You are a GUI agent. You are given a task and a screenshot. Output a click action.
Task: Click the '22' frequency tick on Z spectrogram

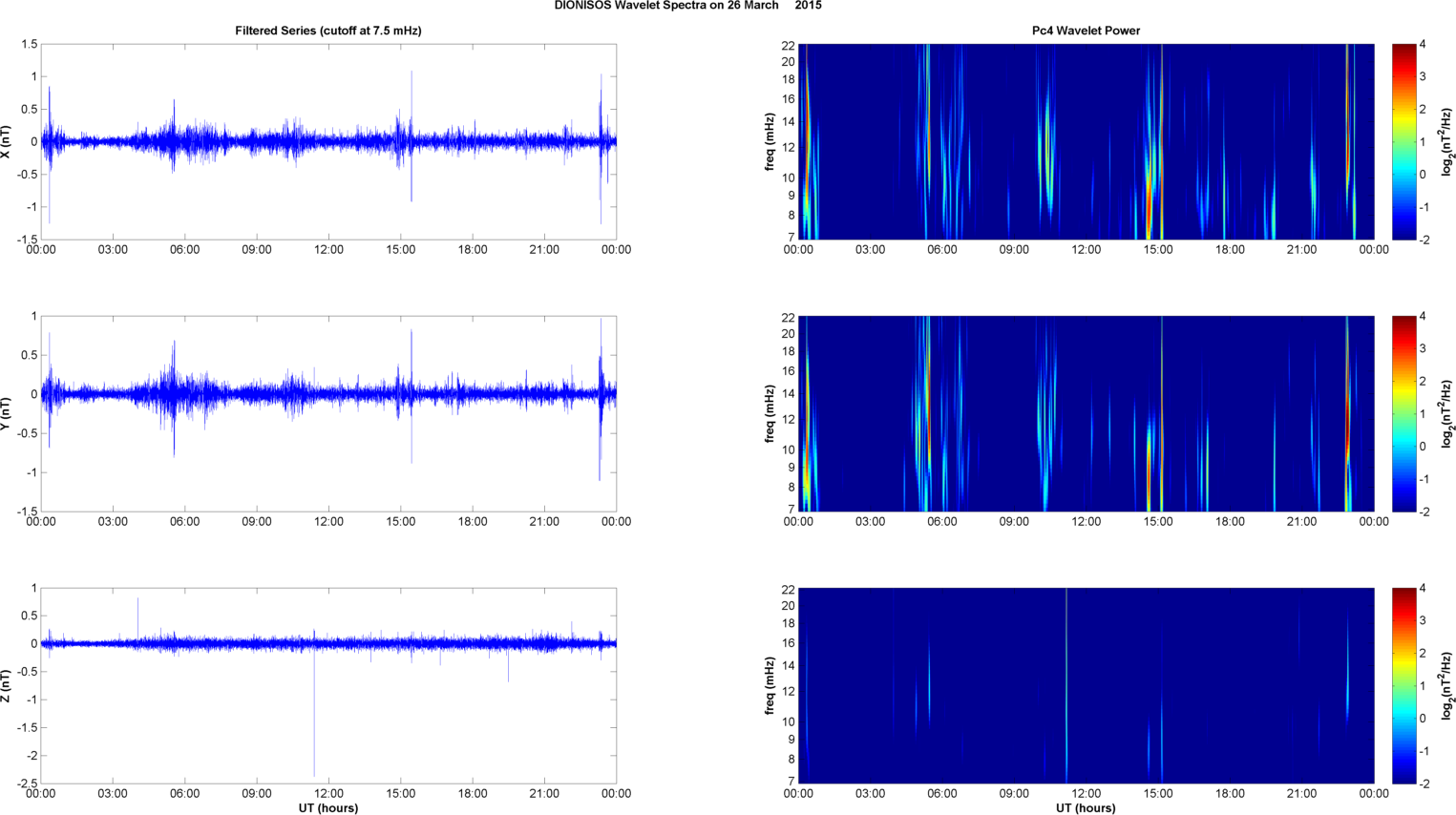(789, 590)
